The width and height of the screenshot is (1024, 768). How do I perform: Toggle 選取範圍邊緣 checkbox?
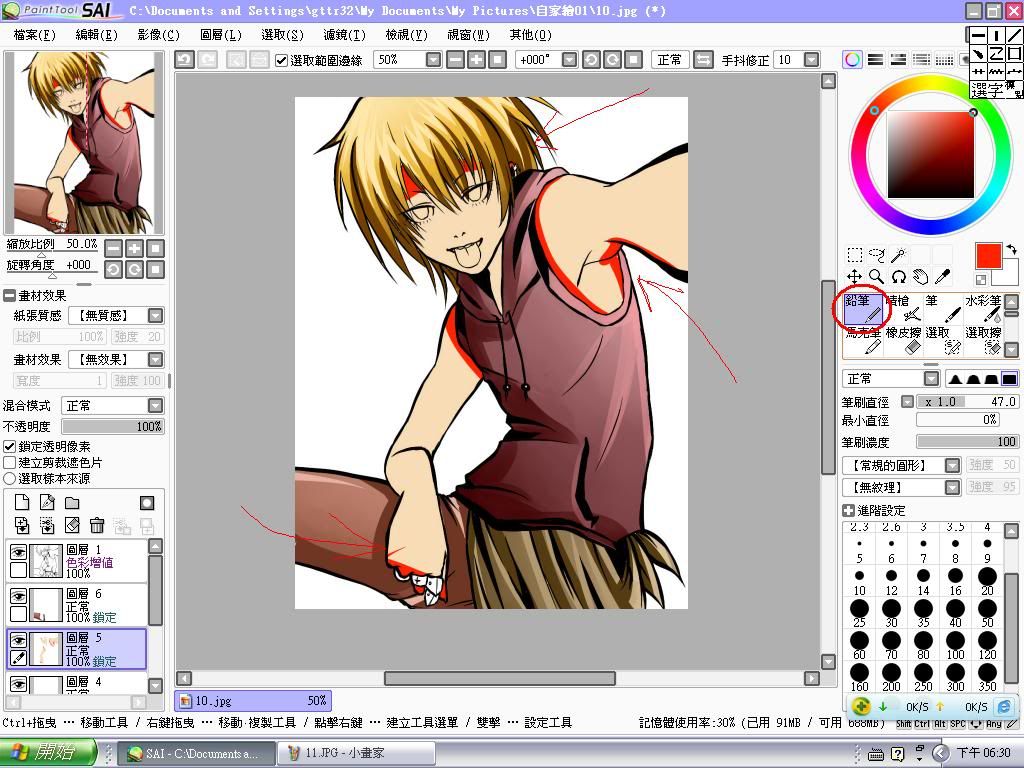coord(281,60)
